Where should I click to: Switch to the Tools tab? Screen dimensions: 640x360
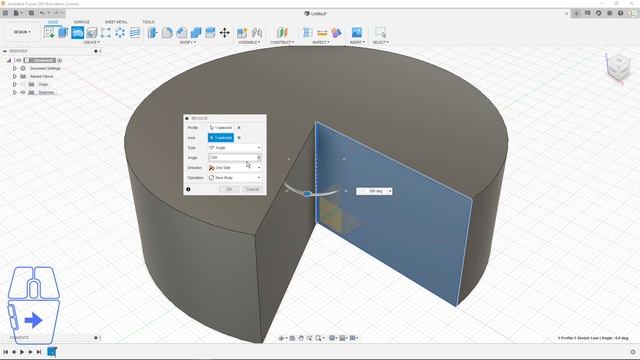(x=148, y=22)
